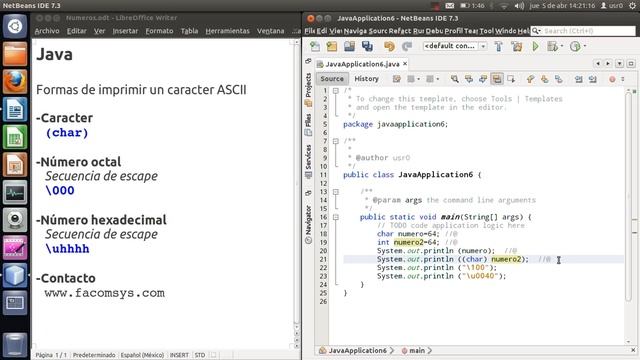Toggle STD selection mode in Writer

[x=200, y=355]
